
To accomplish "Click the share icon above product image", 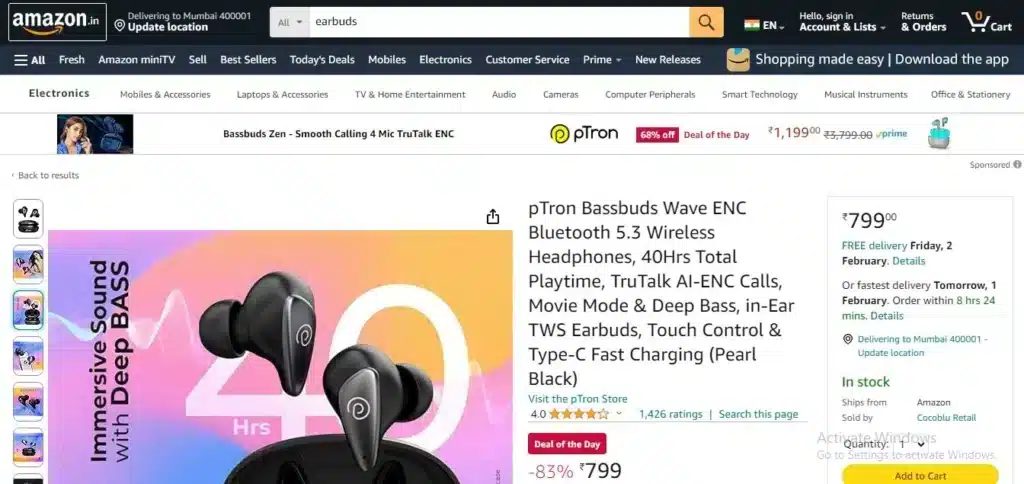I will point(492,217).
